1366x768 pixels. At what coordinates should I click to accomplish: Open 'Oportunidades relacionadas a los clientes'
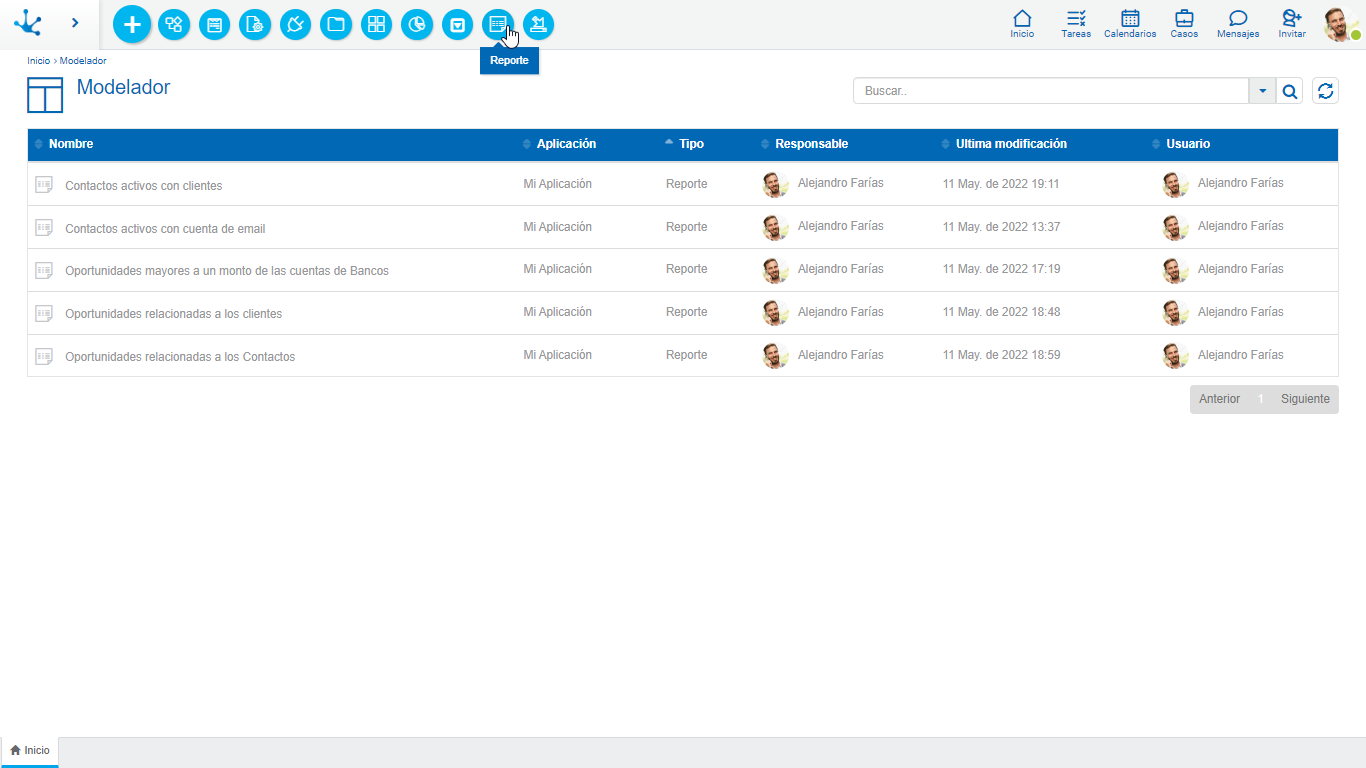tap(174, 314)
